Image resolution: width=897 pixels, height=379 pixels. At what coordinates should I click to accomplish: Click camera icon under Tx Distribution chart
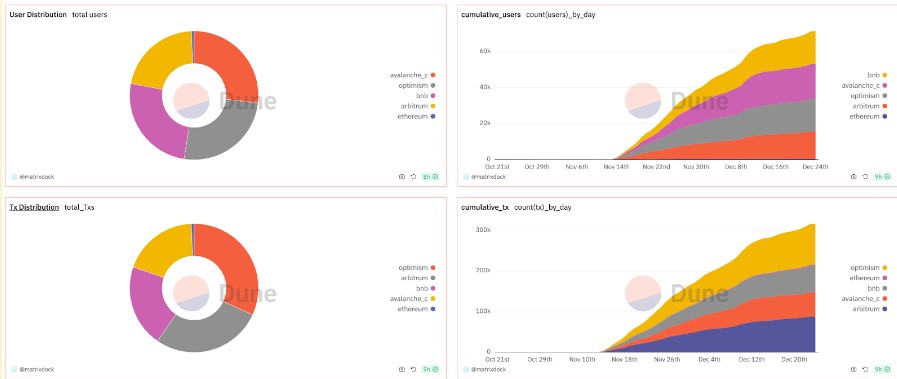(x=402, y=369)
